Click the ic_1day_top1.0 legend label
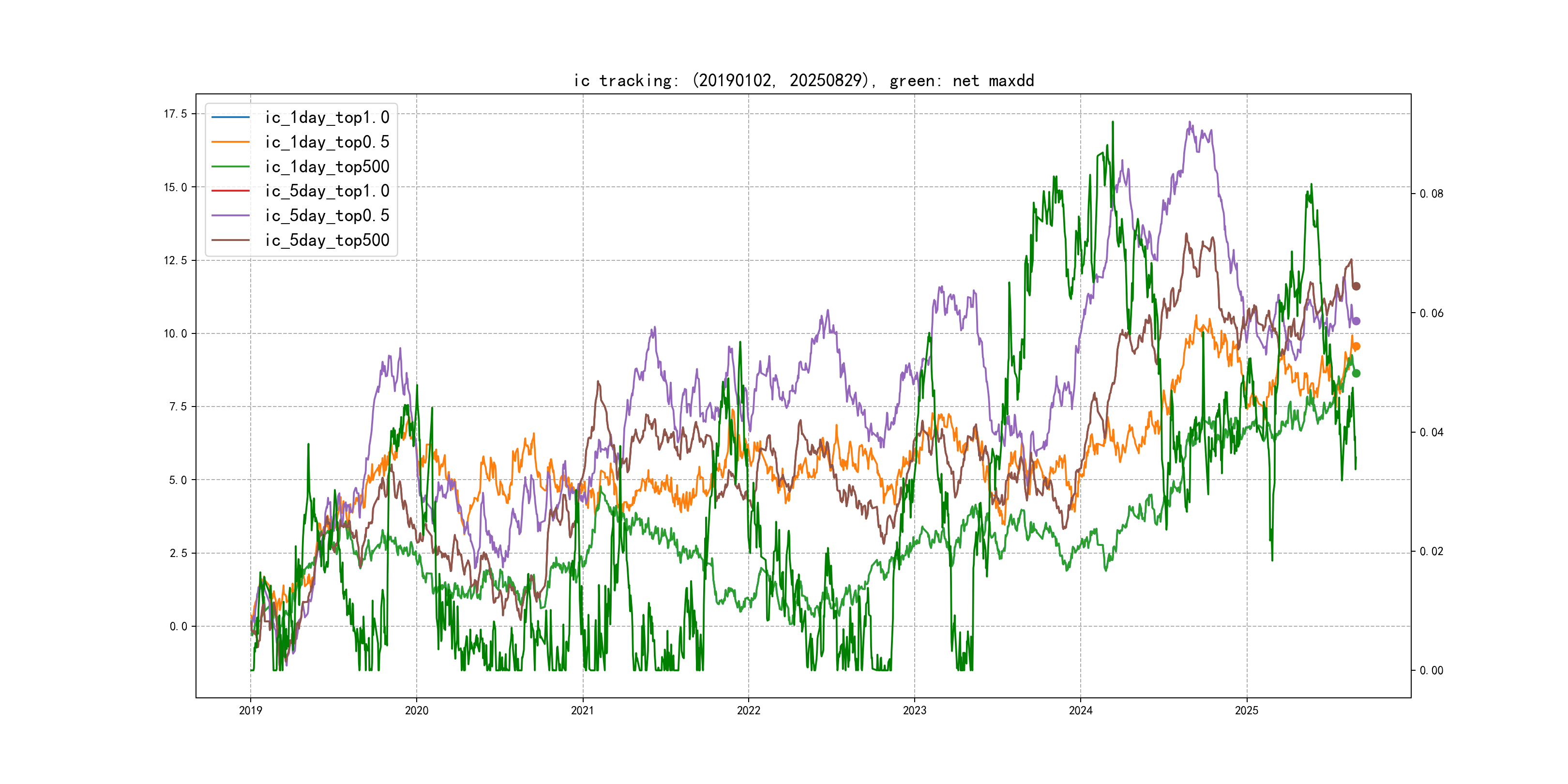This screenshot has height=784, width=1568. (327, 117)
